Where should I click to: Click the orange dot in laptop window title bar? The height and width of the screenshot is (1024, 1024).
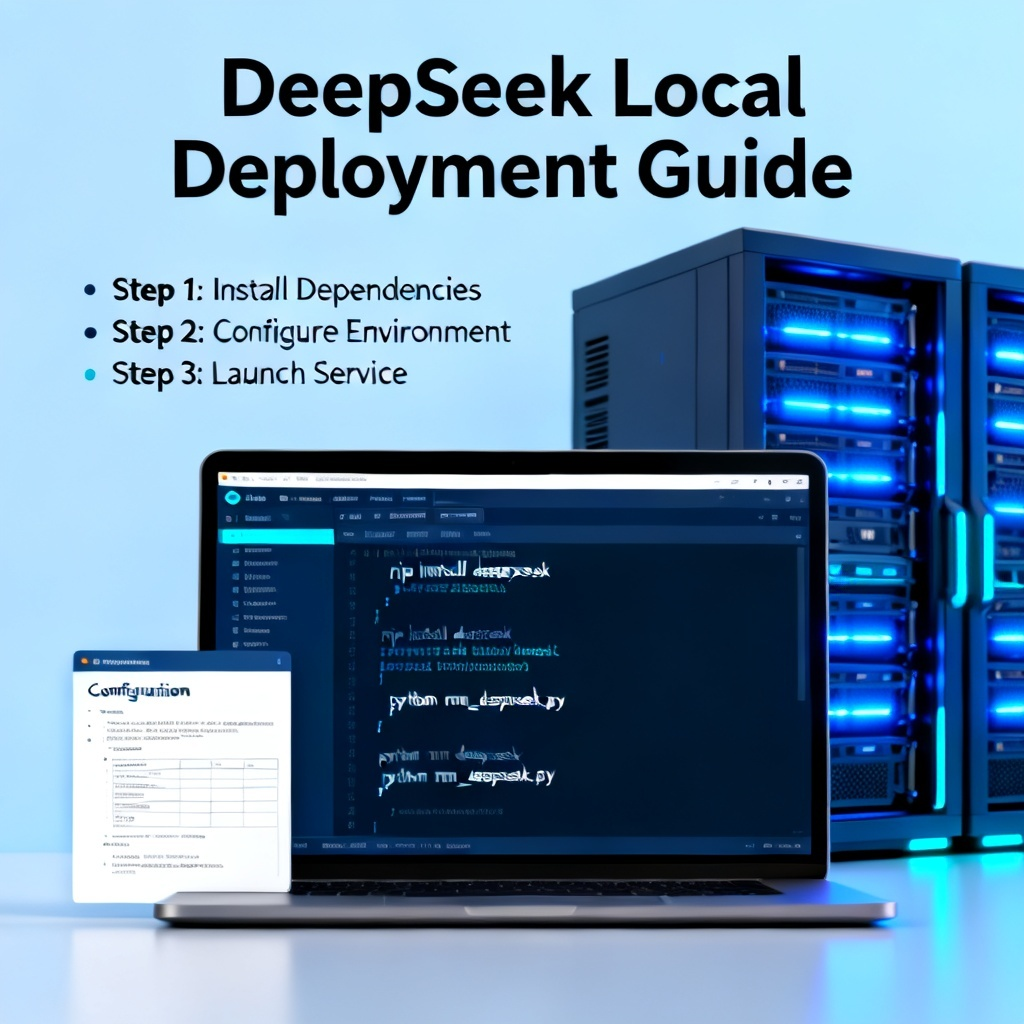223,478
